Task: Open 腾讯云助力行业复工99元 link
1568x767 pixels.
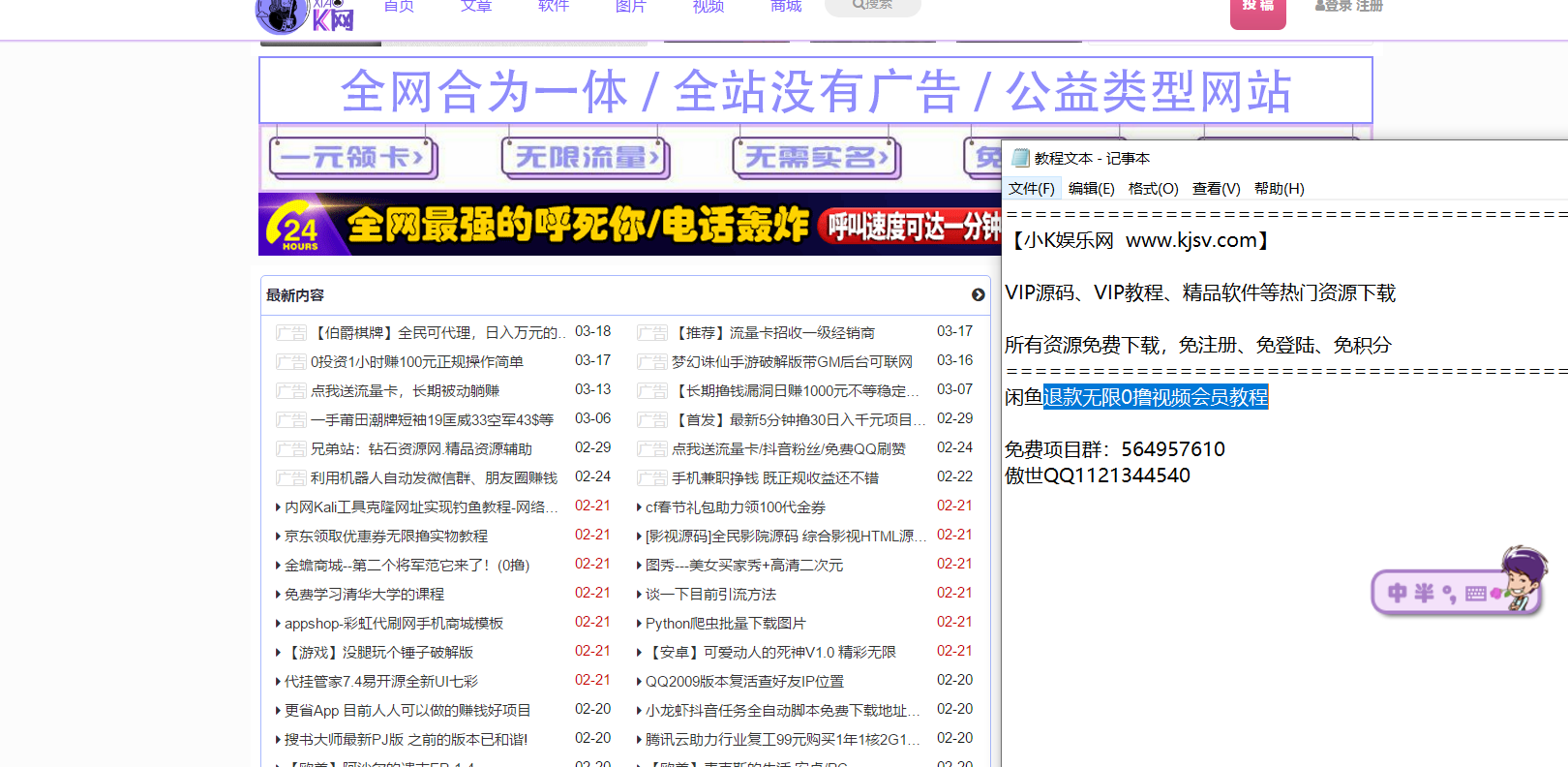Action: click(x=782, y=740)
